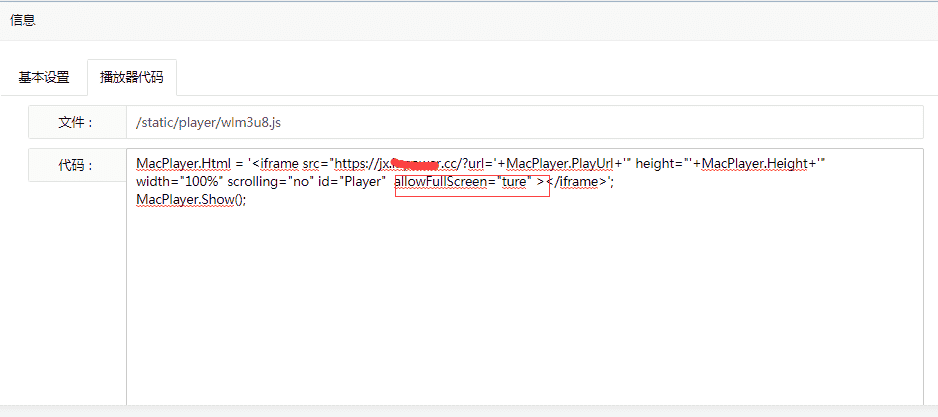Click the highlighted allowFullScreen="ture" text
Image resolution: width=938 pixels, height=417 pixels.
coord(464,181)
